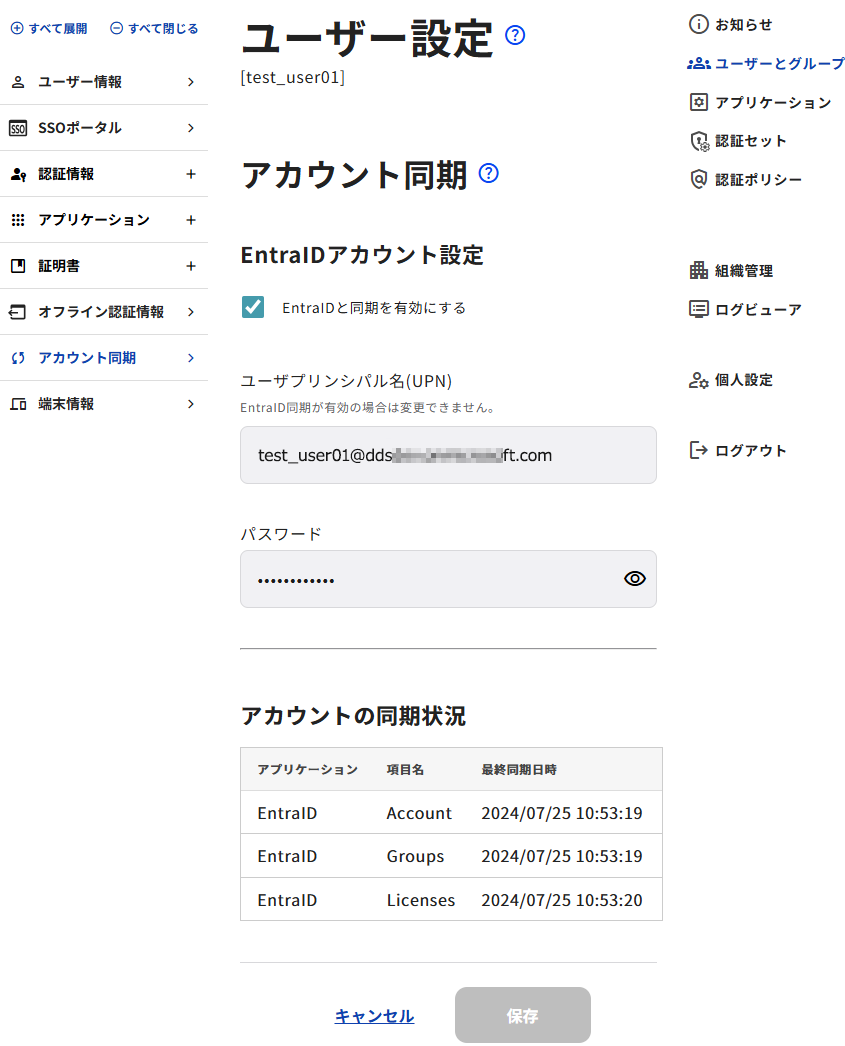Expand 証明書 section with plus icon

(x=191, y=266)
